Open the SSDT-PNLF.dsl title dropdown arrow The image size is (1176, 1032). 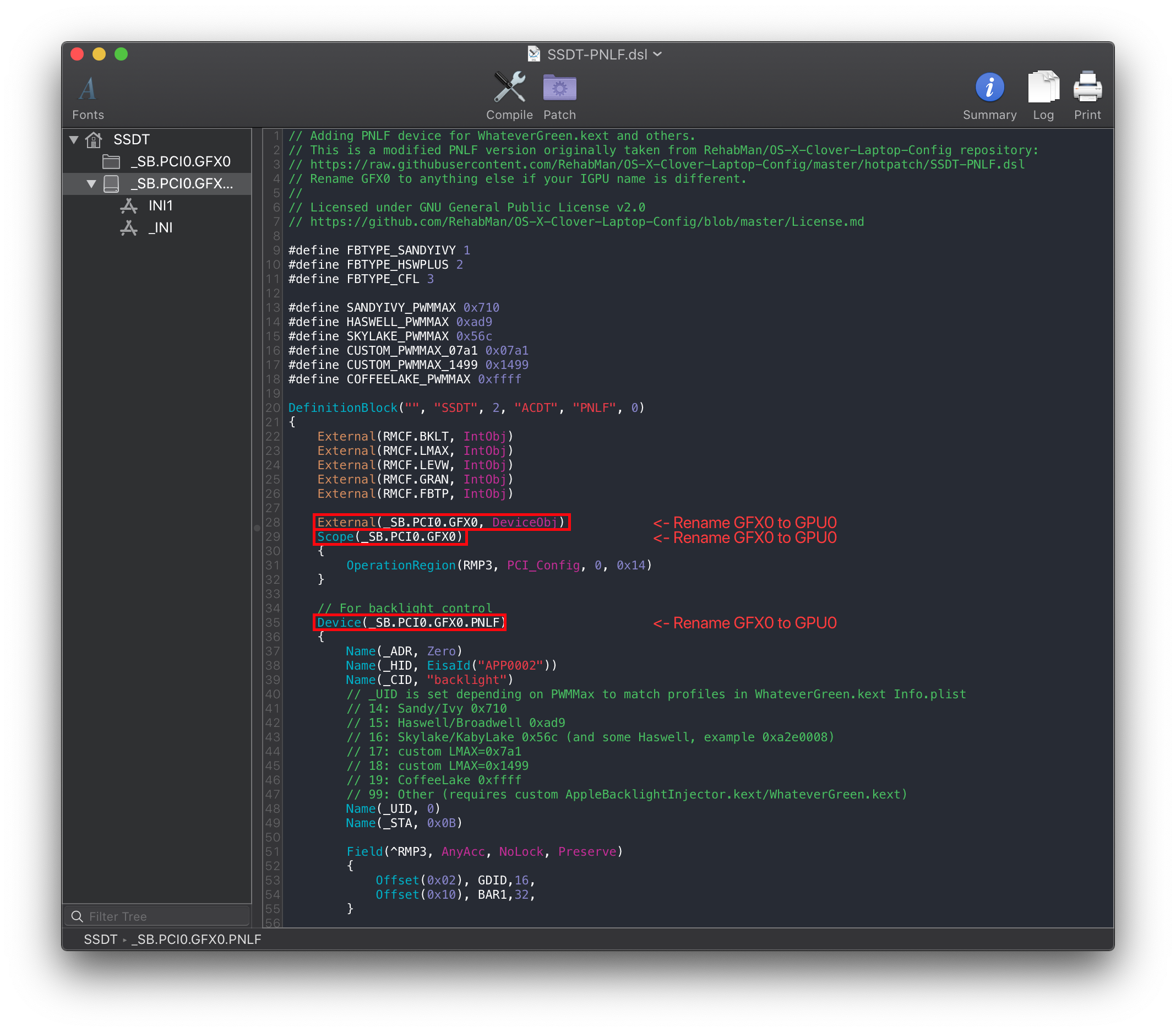pyautogui.click(x=657, y=54)
